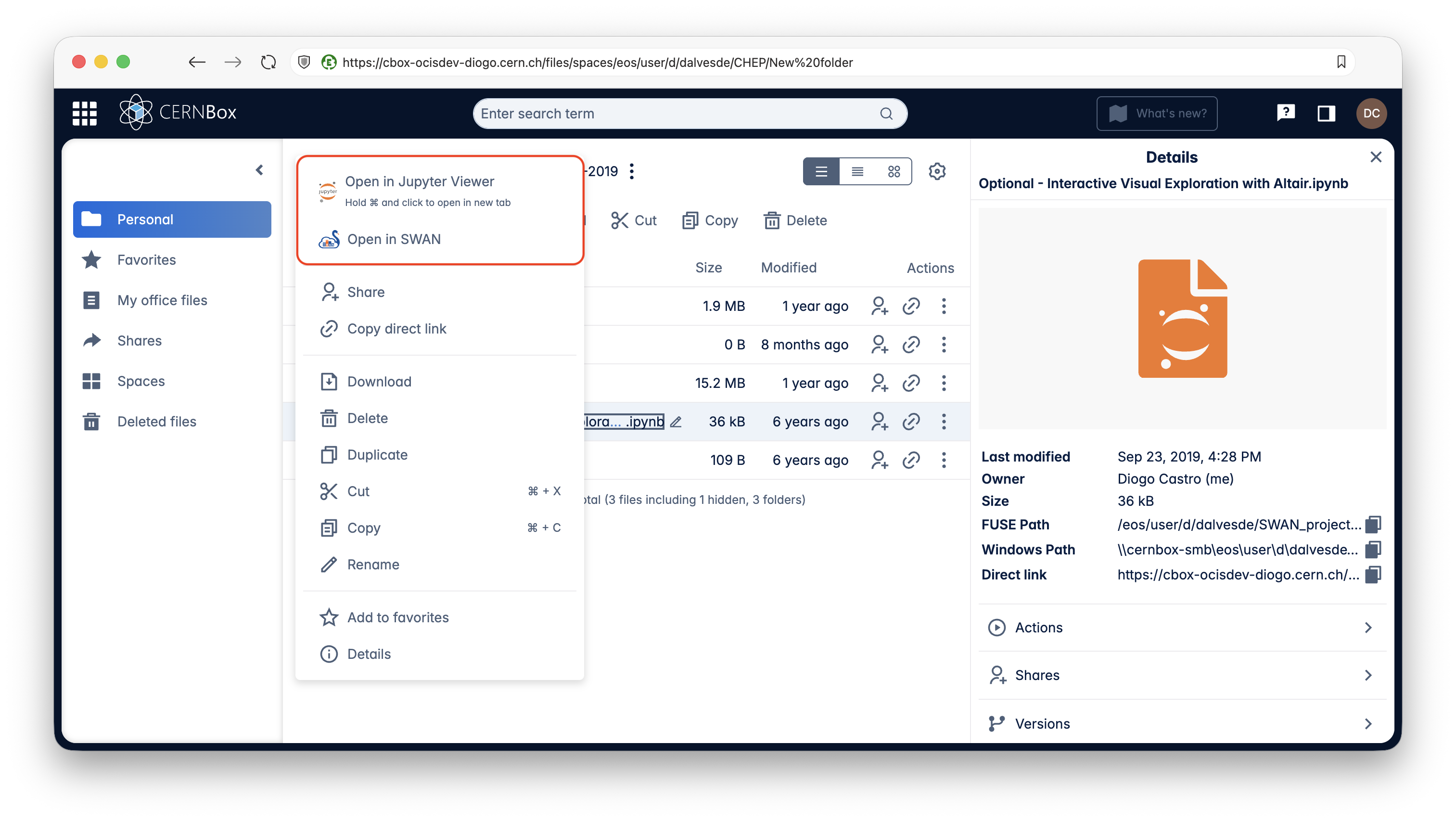1456x822 pixels.
Task: Toggle the right sidebar panel icon
Action: (x=1326, y=113)
